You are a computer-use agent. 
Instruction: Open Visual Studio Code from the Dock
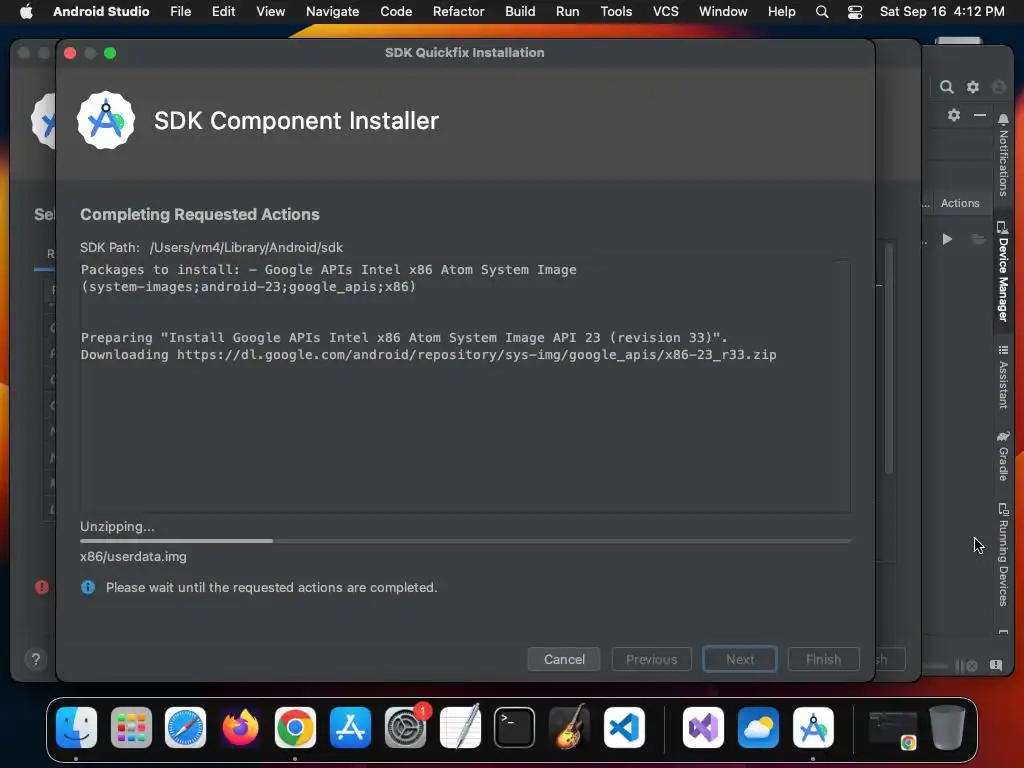tap(624, 728)
